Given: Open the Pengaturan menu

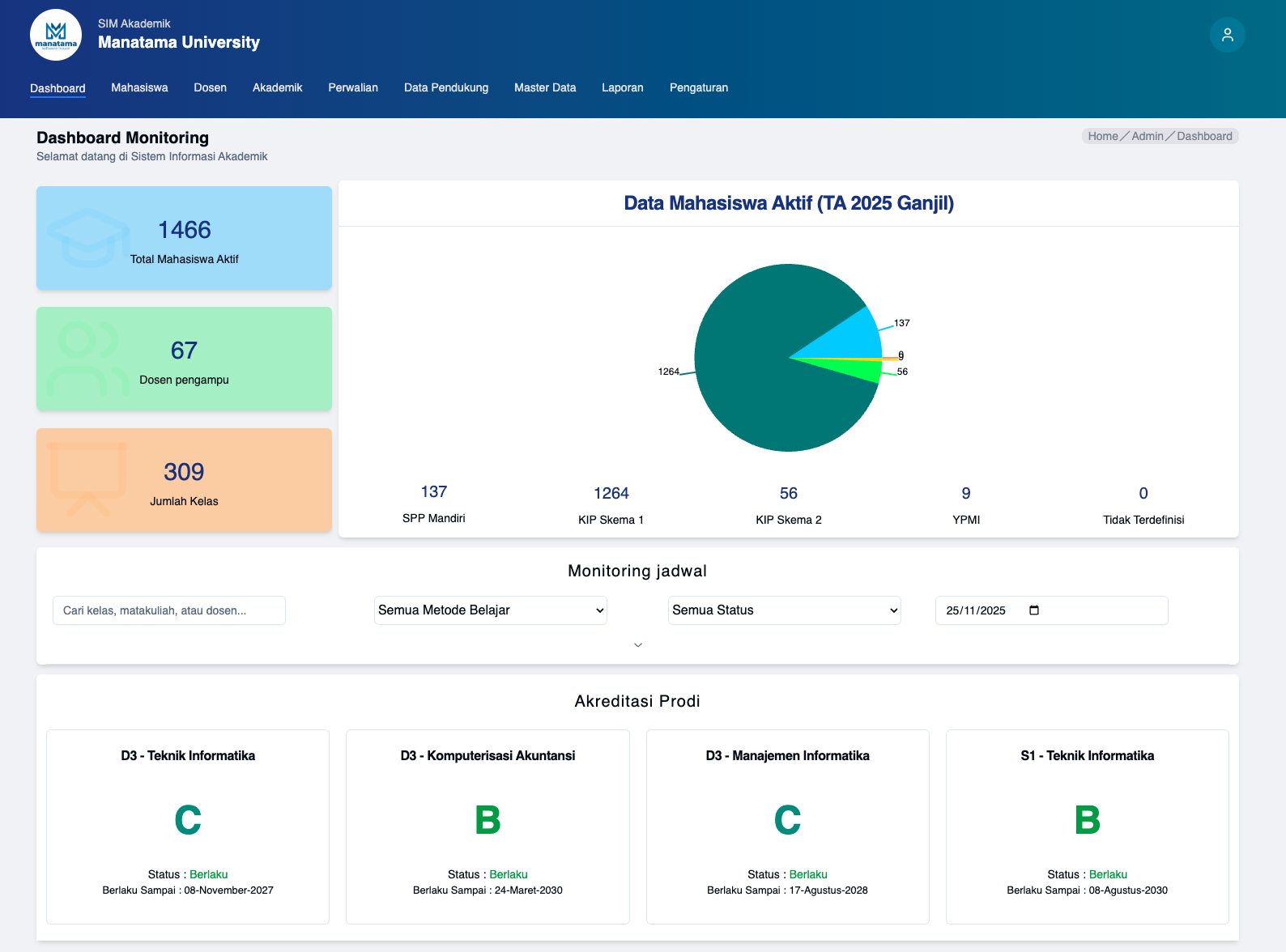Looking at the screenshot, I should pyautogui.click(x=698, y=87).
